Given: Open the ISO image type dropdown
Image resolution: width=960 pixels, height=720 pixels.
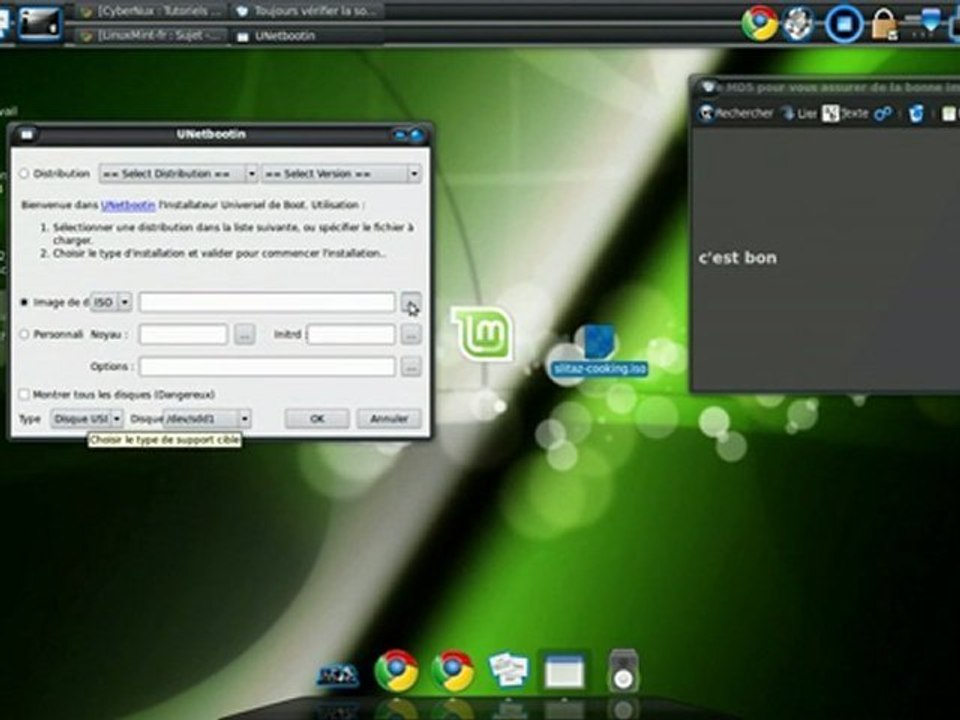Looking at the screenshot, I should 111,302.
